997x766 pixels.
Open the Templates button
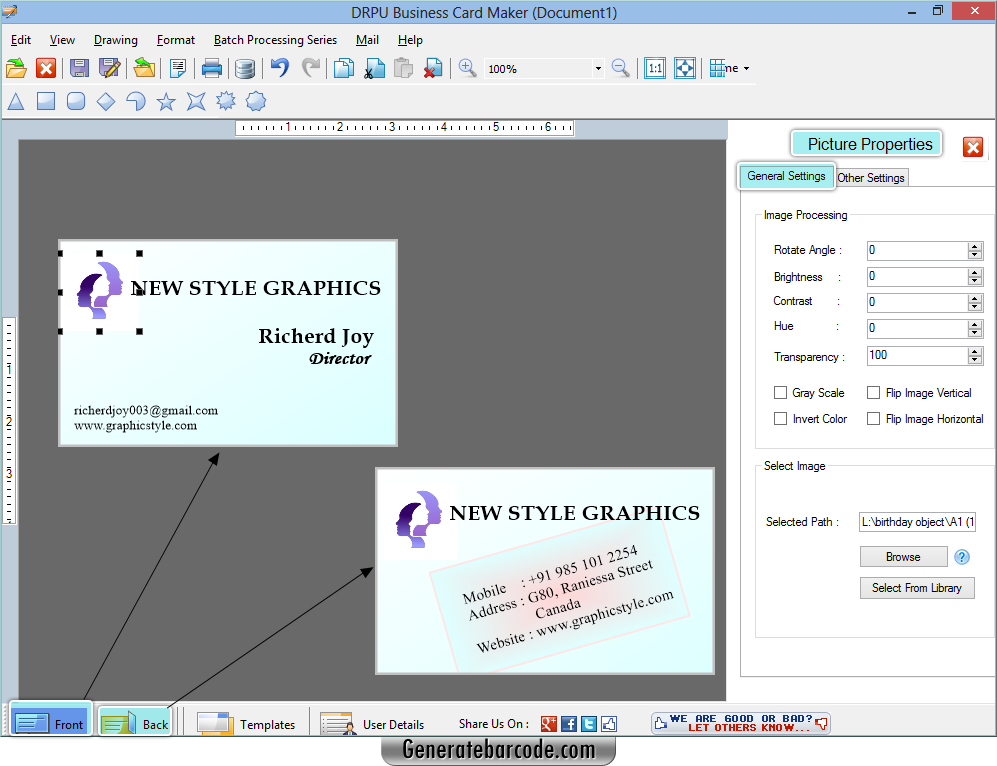click(246, 724)
